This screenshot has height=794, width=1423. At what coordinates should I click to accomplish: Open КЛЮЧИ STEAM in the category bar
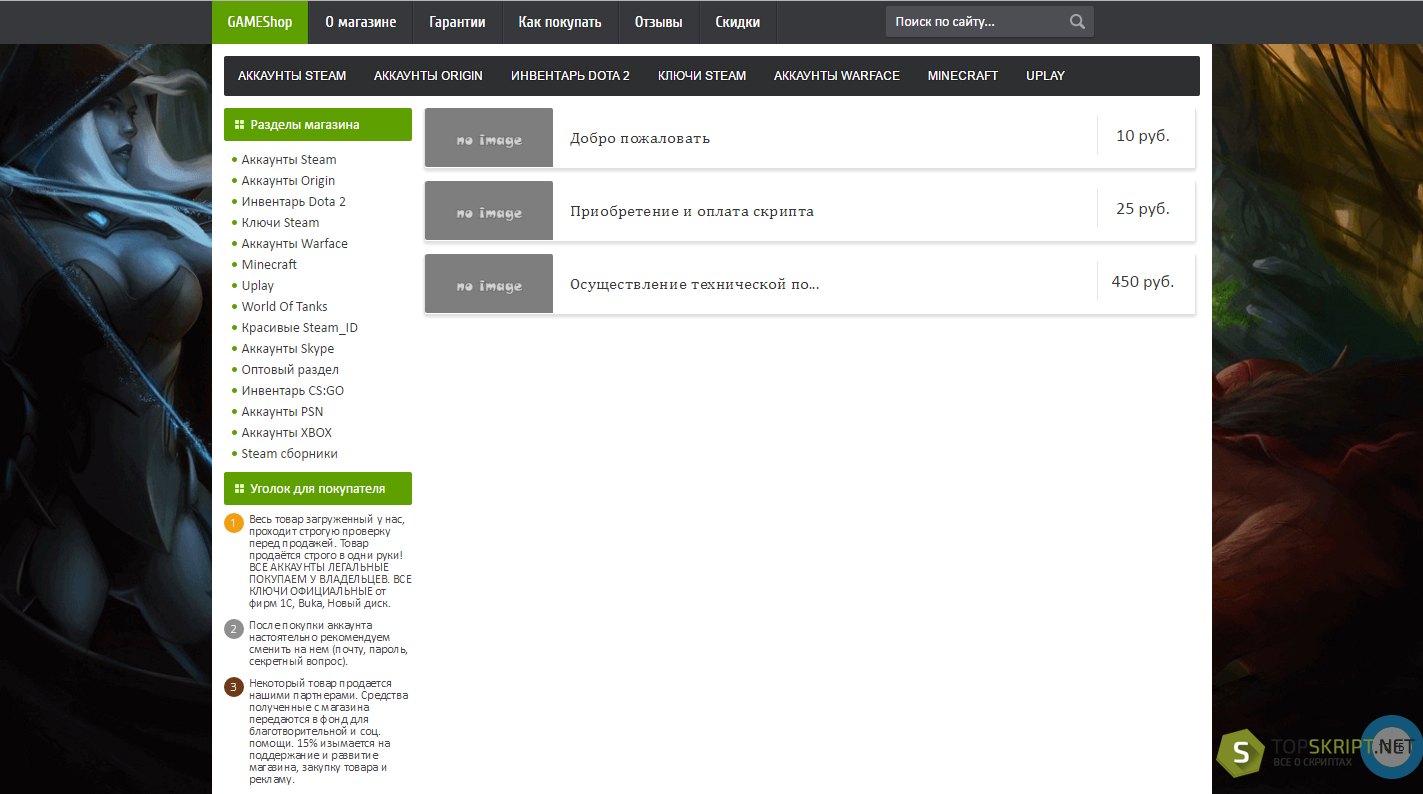coord(702,76)
